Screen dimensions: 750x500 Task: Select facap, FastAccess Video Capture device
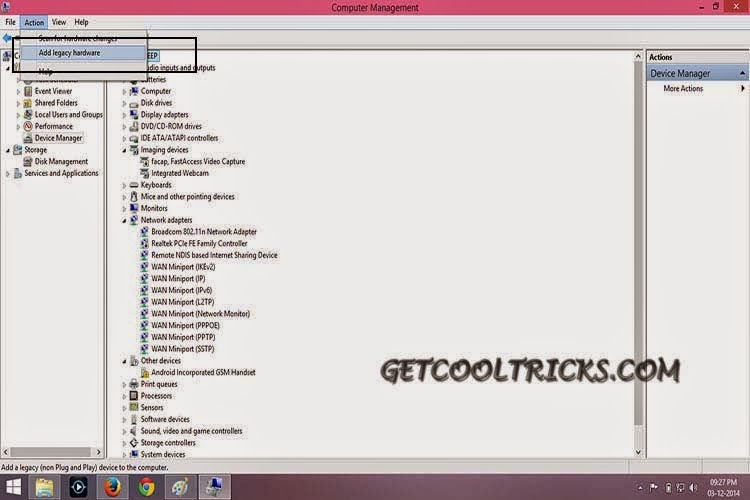198,161
